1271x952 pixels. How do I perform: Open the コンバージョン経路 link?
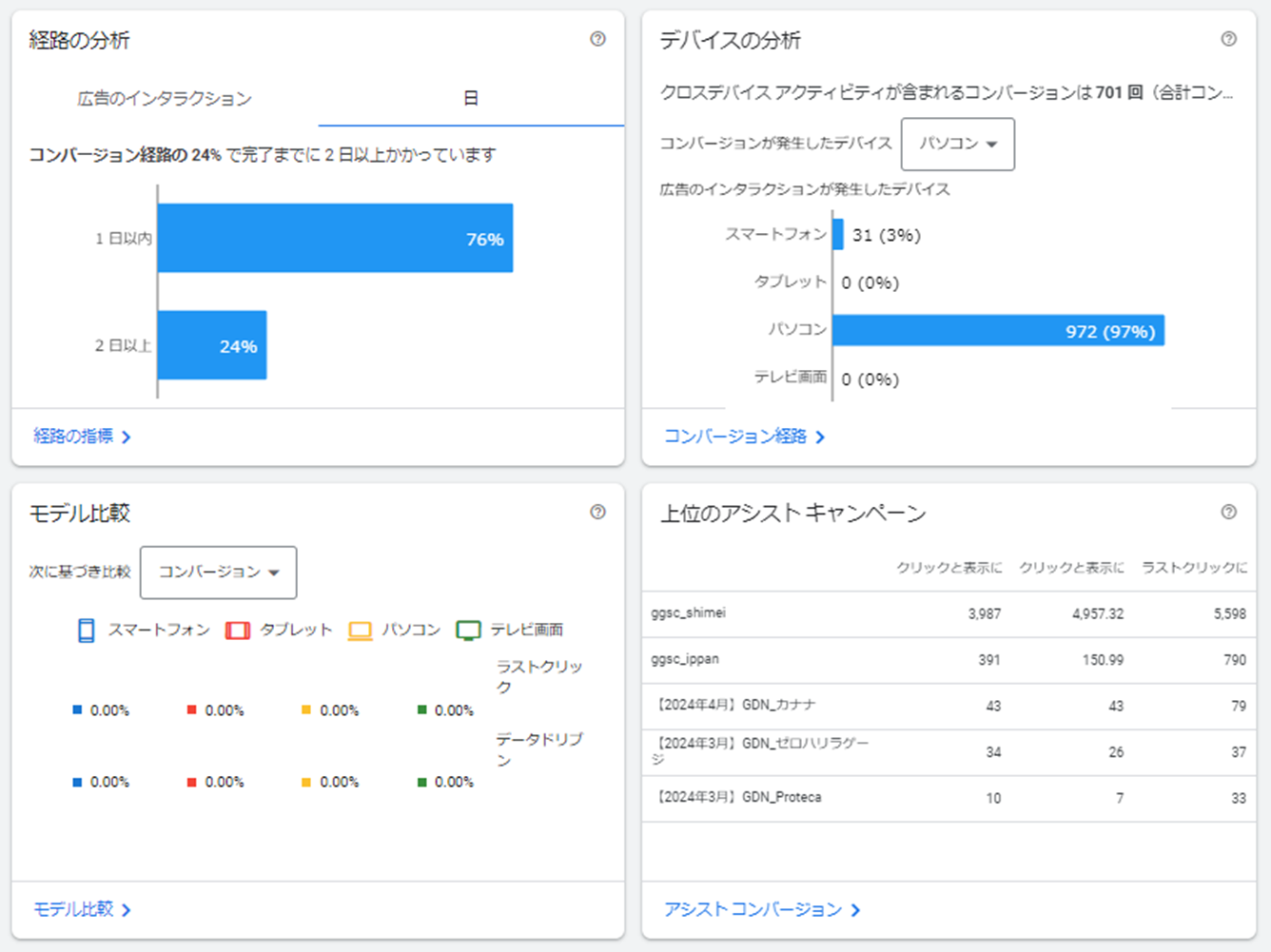(x=735, y=437)
